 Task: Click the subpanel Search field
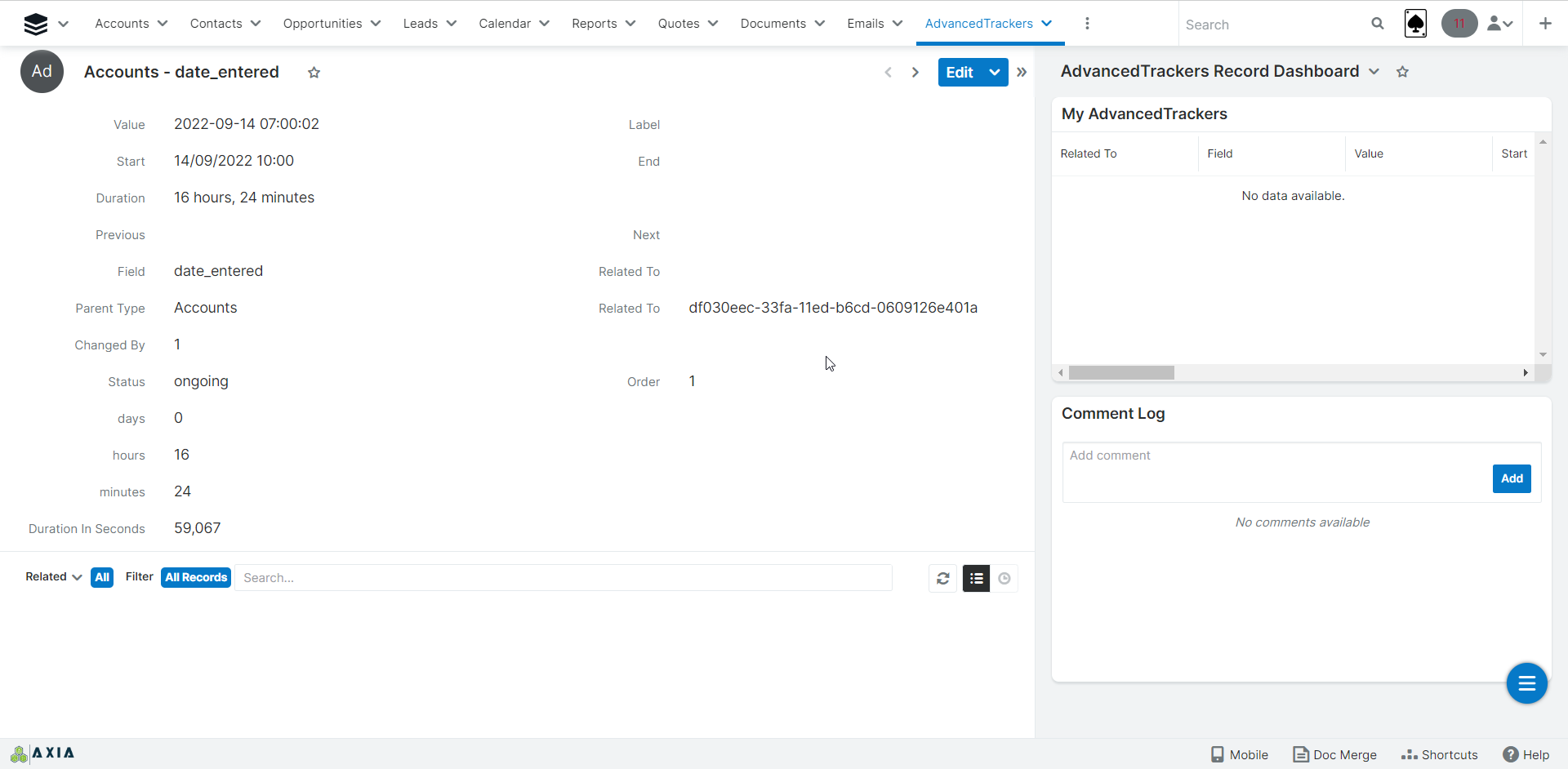[x=563, y=578]
